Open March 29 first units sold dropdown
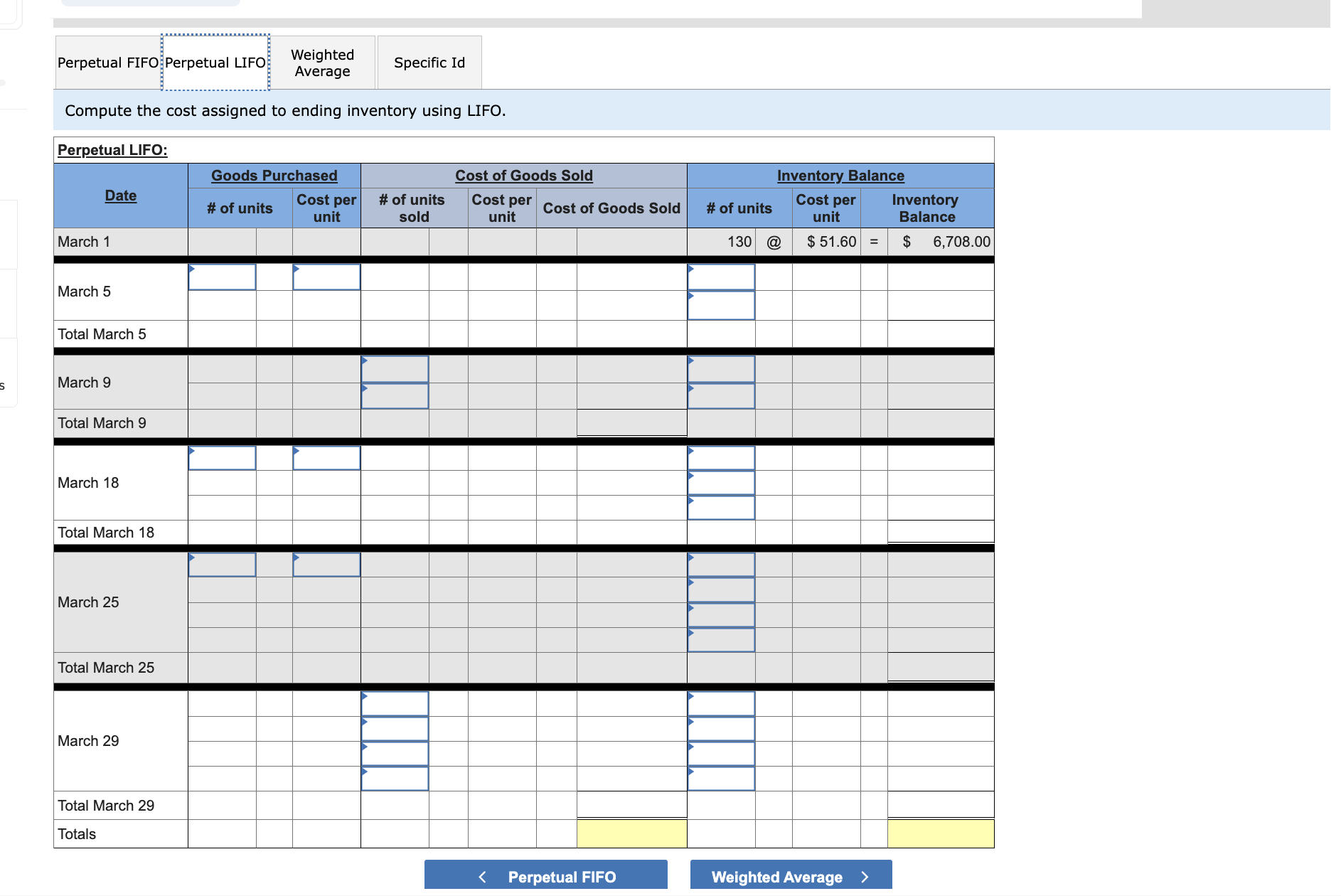This screenshot has height=896, width=1341. [395, 703]
